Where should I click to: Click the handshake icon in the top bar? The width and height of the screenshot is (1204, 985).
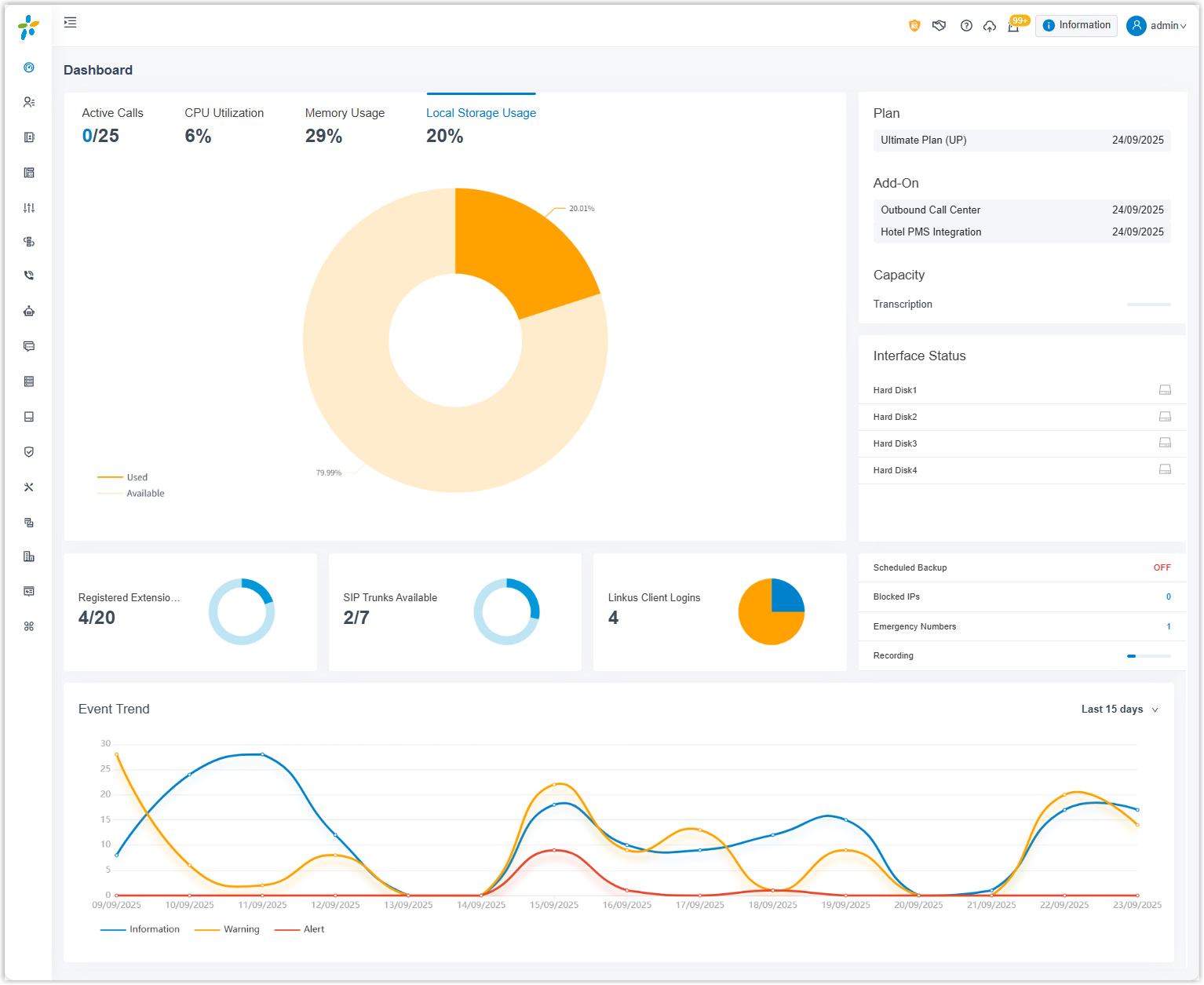pos(939,26)
